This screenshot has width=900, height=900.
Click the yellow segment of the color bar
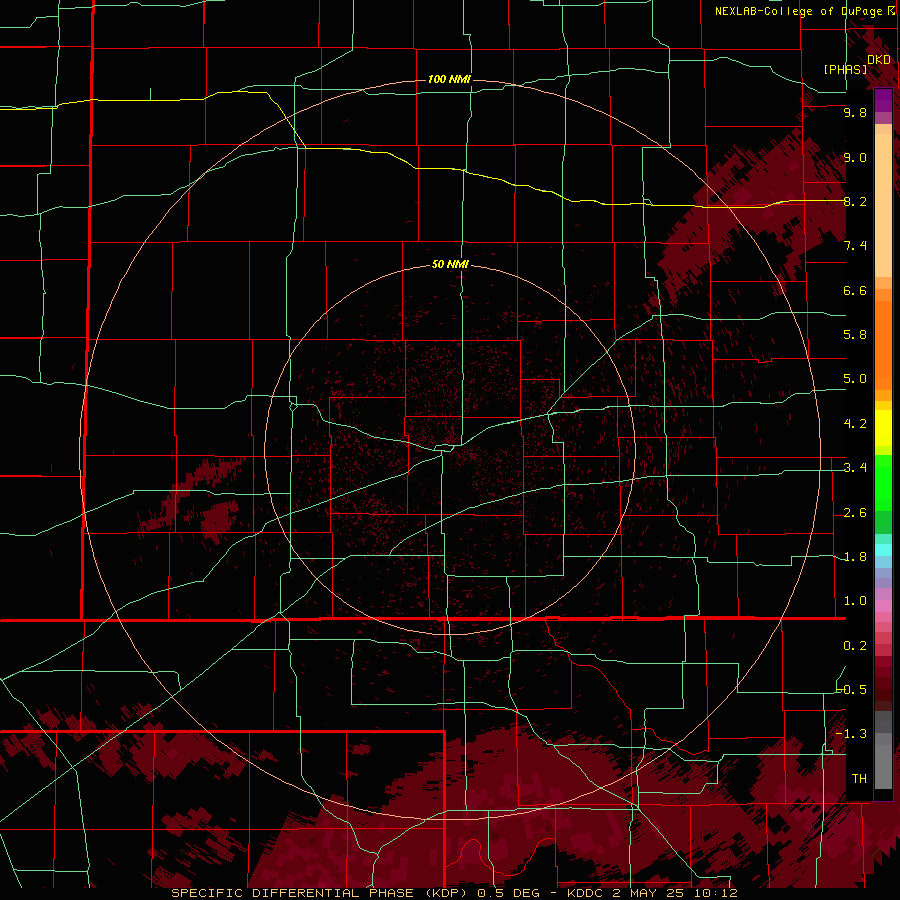pos(883,428)
